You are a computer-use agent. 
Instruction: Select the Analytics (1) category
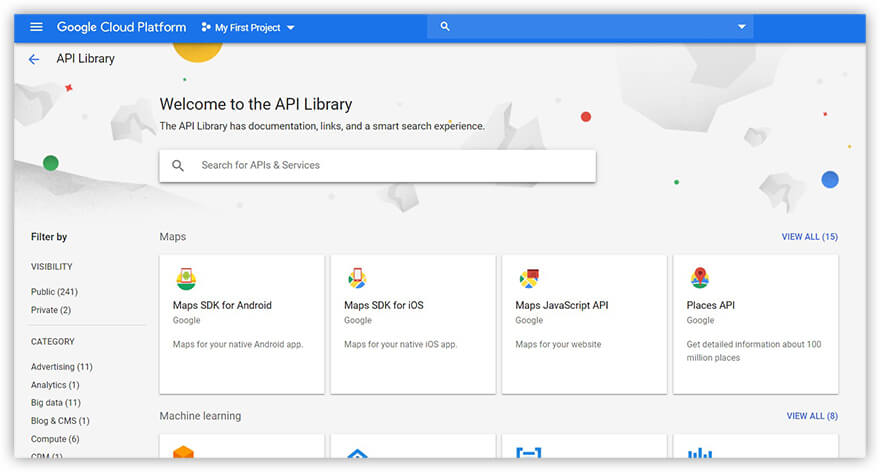pos(55,385)
